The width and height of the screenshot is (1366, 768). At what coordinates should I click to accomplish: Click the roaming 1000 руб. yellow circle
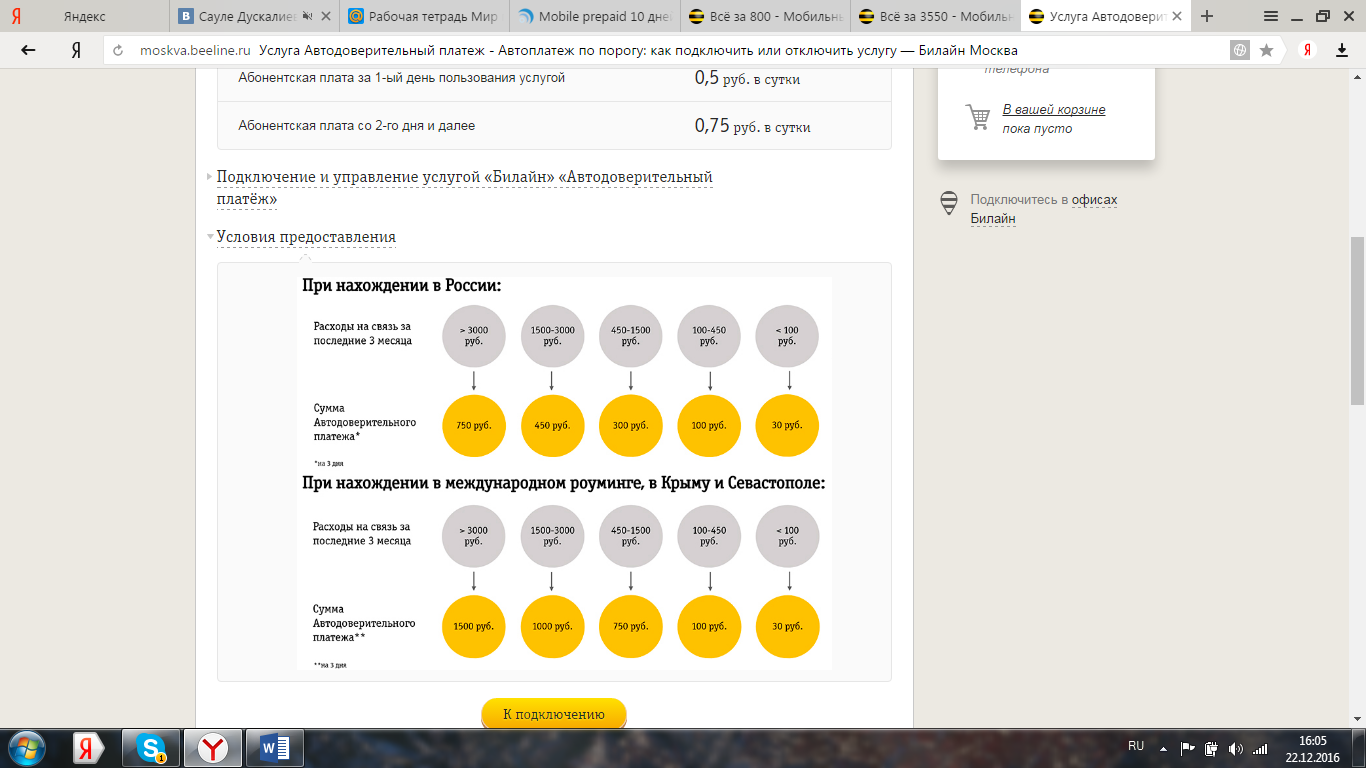pos(552,627)
